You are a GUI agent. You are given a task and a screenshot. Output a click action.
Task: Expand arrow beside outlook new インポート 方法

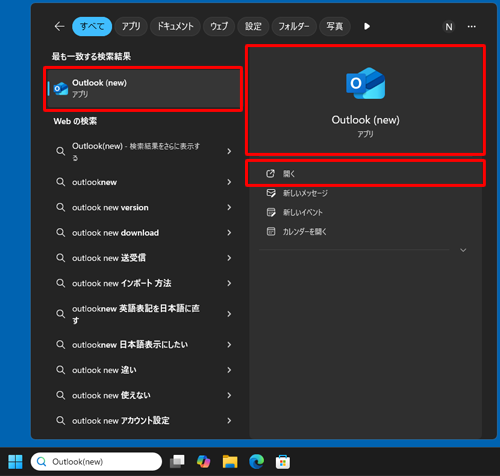(x=229, y=283)
